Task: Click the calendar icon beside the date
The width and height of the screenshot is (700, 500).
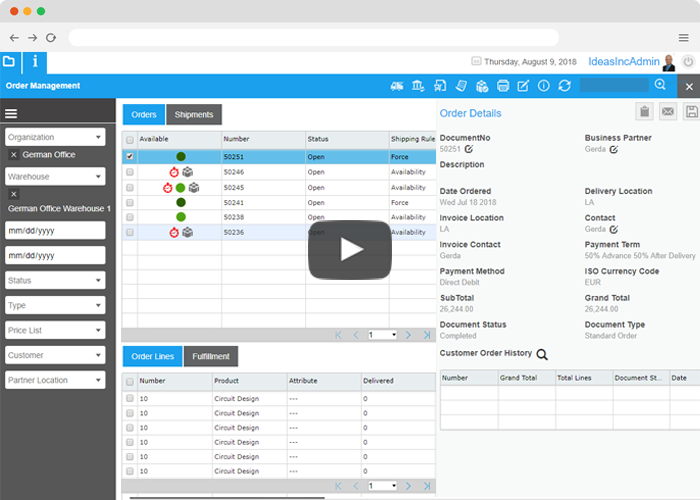Action: [x=476, y=61]
